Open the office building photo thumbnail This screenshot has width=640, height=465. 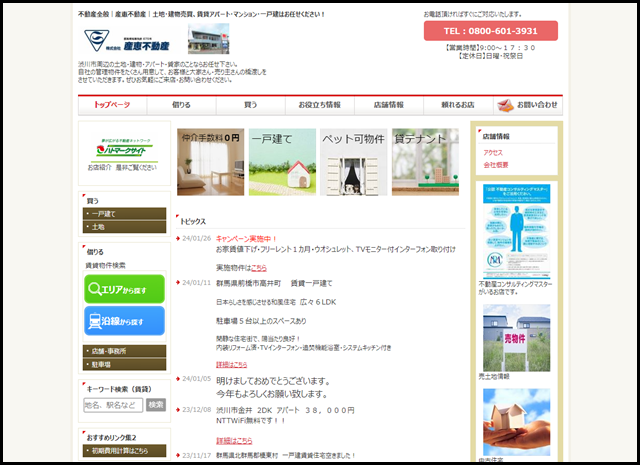point(209,39)
